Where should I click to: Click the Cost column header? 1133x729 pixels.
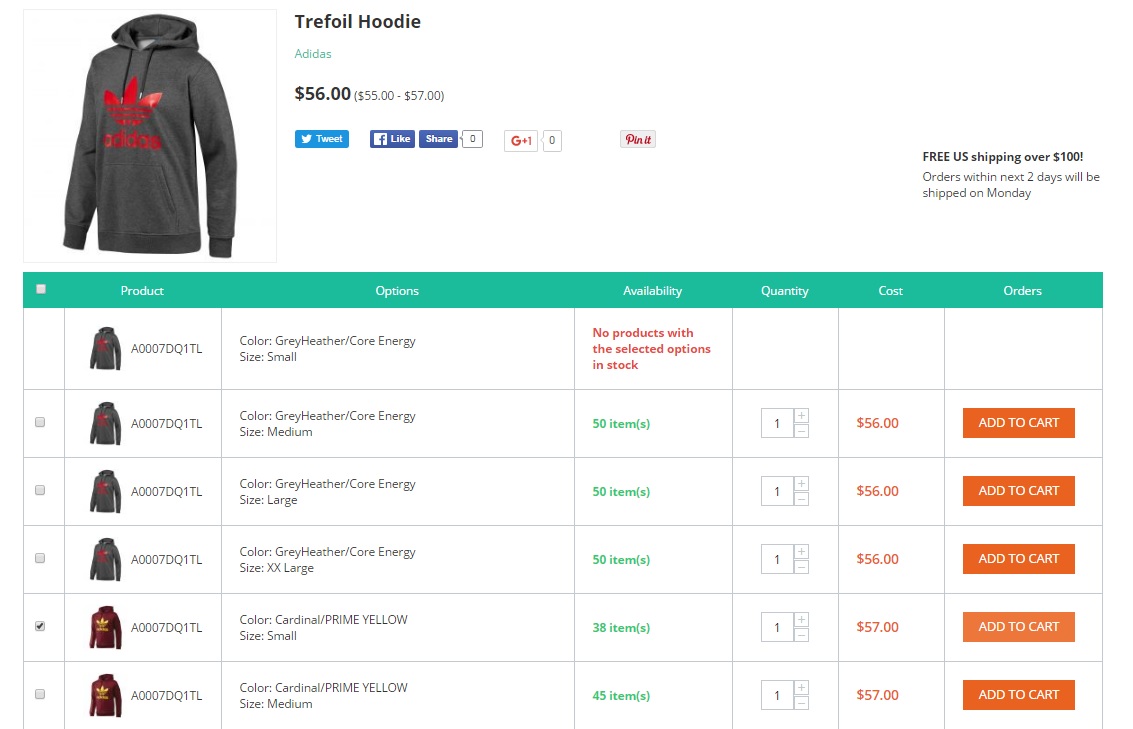pyautogui.click(x=890, y=290)
